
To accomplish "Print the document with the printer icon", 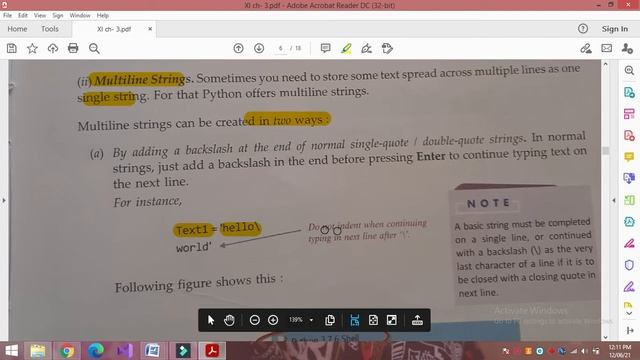I will click(73, 49).
